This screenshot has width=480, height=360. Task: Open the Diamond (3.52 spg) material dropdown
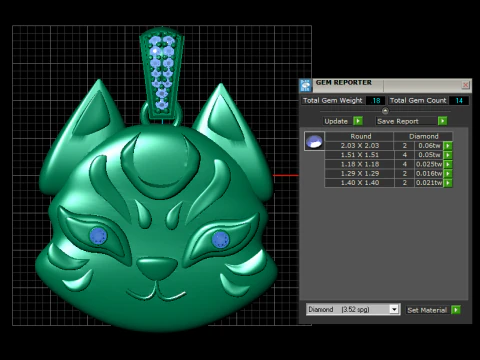click(x=394, y=309)
